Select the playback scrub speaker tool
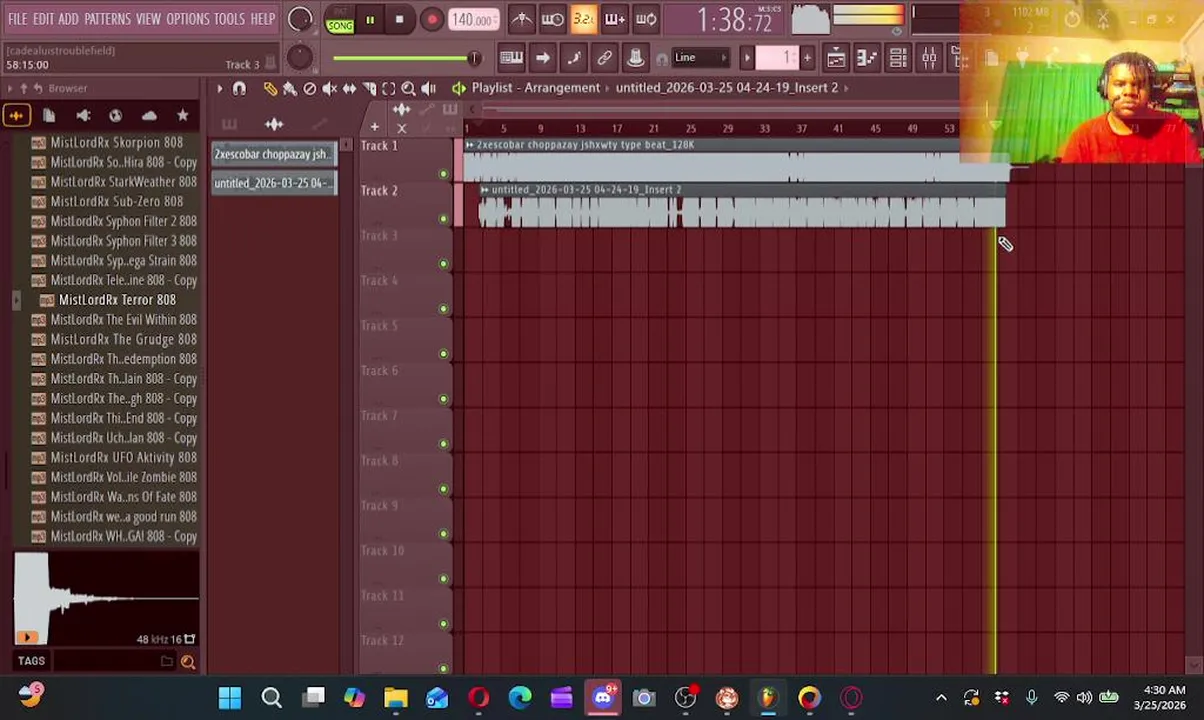Viewport: 1204px width, 720px height. 428,89
